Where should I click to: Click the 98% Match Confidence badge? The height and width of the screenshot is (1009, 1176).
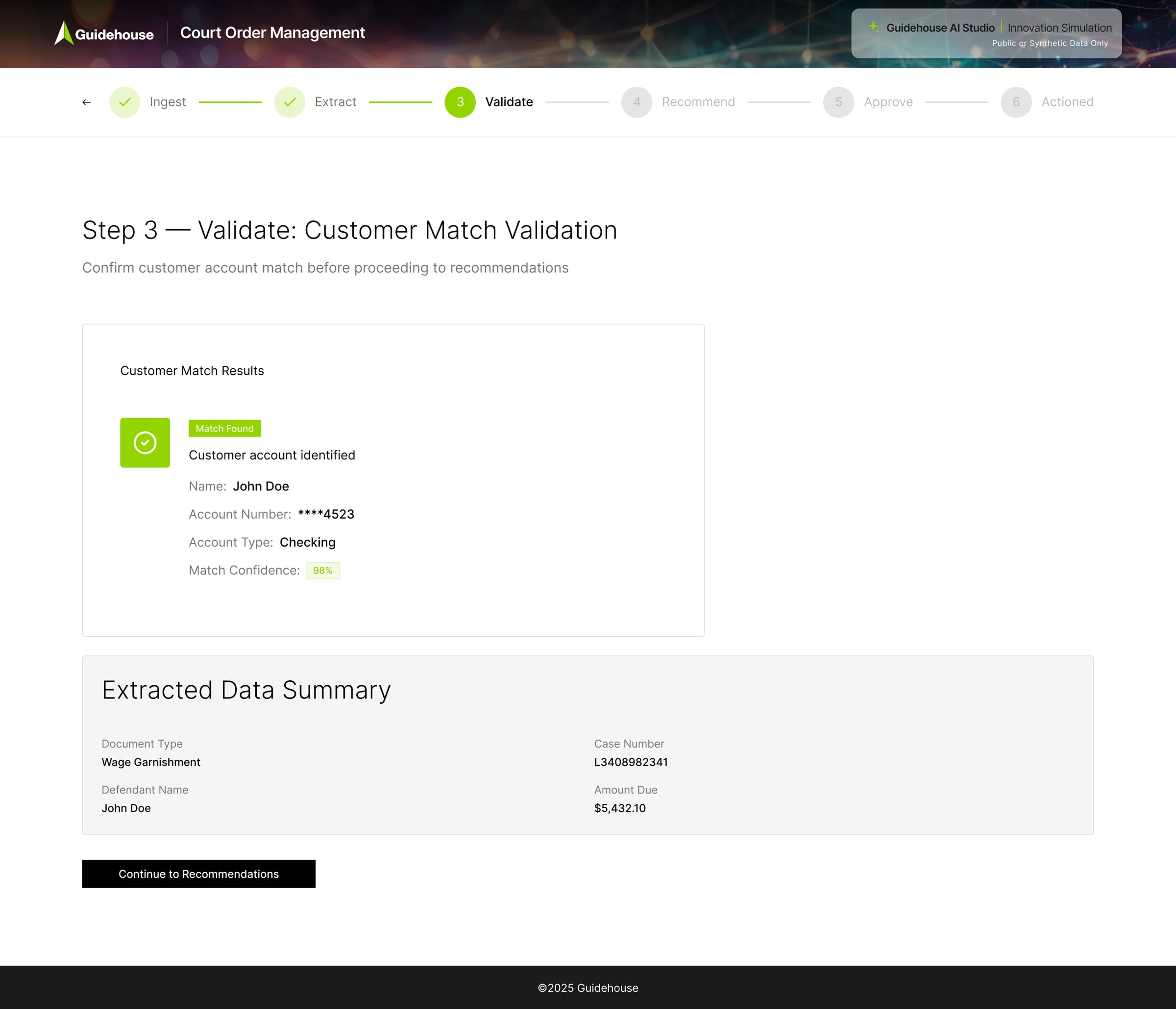click(322, 570)
